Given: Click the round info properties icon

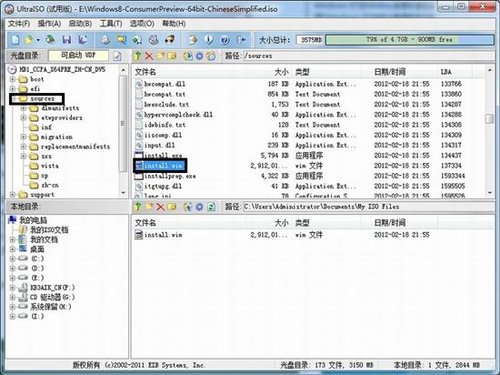Looking at the screenshot, I should [x=209, y=40].
